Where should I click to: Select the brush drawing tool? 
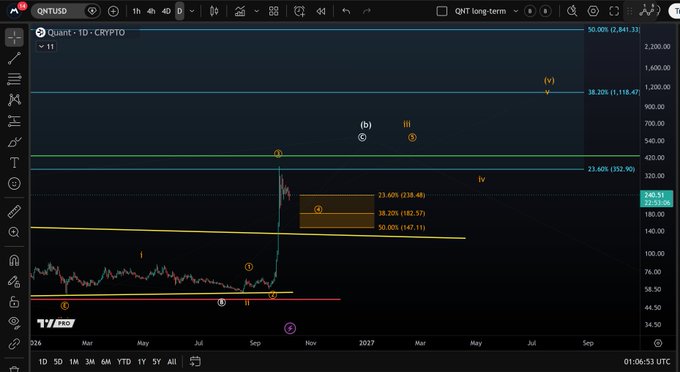click(x=14, y=142)
